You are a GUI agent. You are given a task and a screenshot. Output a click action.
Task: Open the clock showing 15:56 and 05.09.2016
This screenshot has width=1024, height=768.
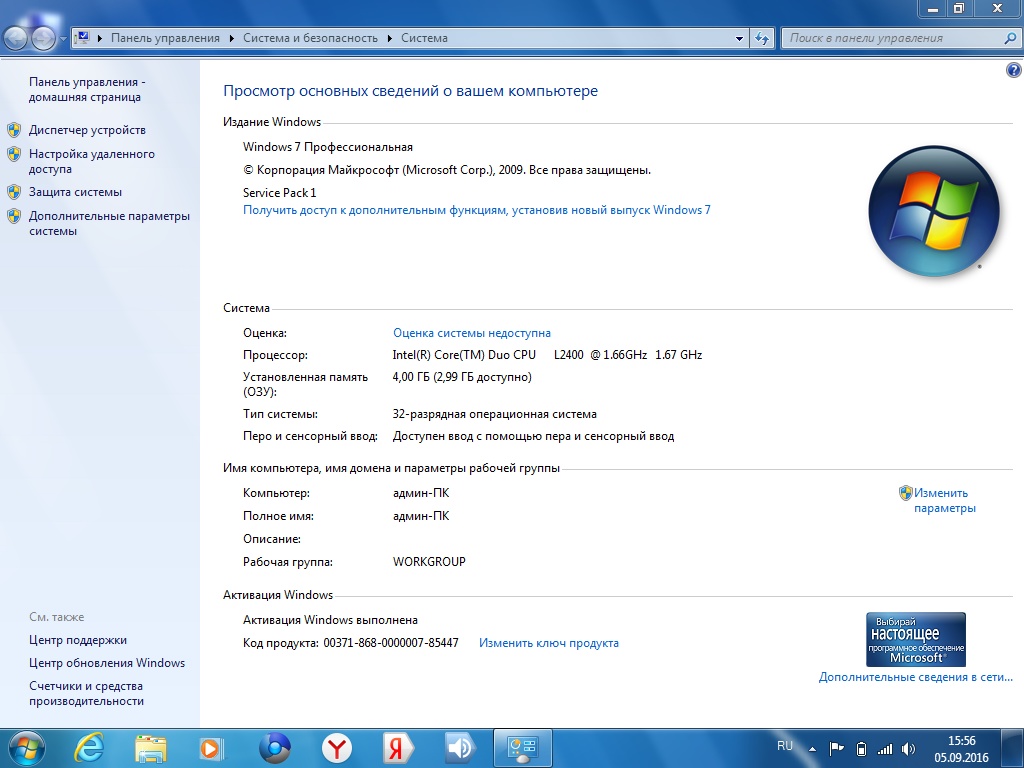961,749
